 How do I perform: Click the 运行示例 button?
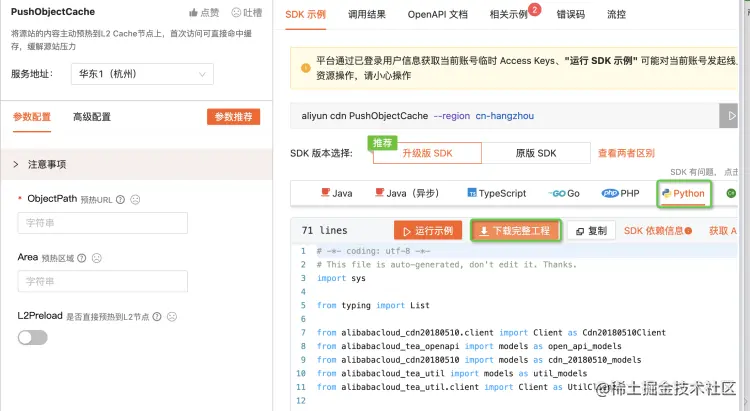pyautogui.click(x=428, y=231)
